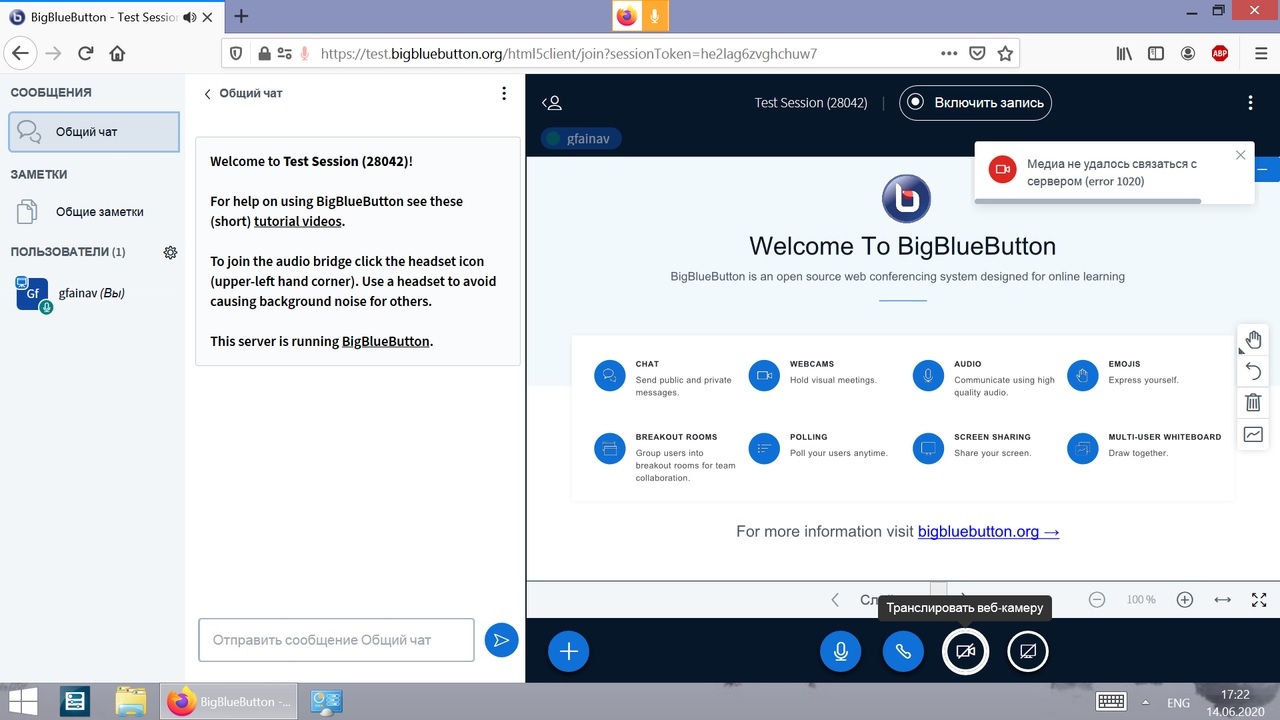Switch to Firefox BigBlueButton taskbar item

pyautogui.click(x=229, y=702)
